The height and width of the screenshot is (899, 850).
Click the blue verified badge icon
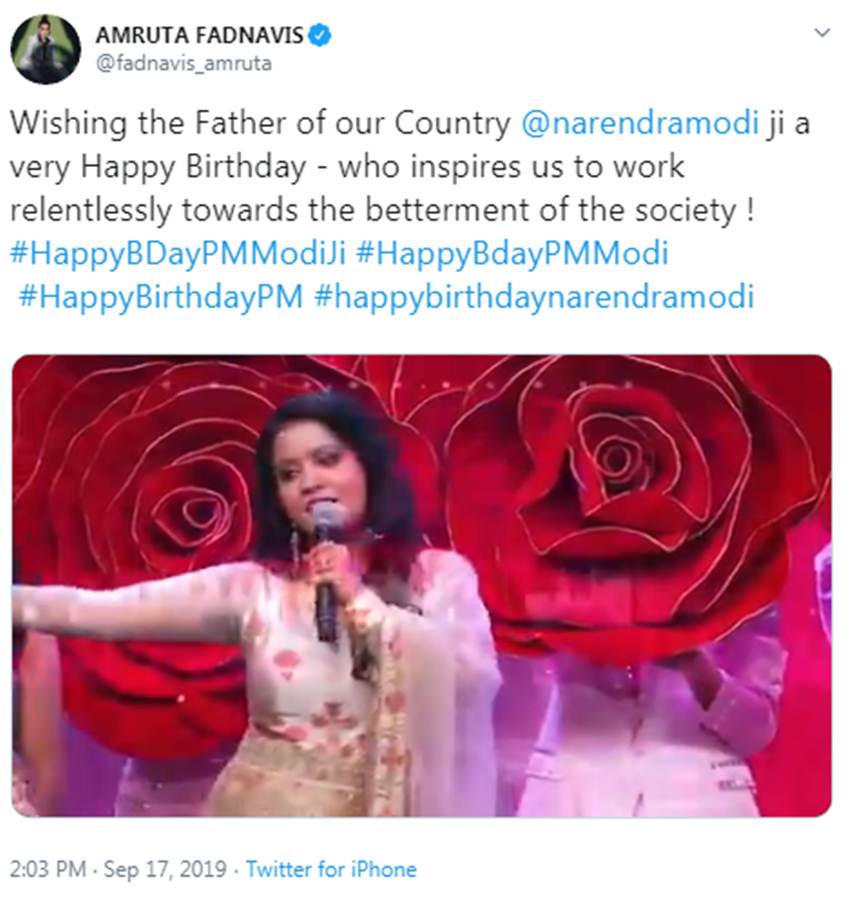(x=320, y=35)
